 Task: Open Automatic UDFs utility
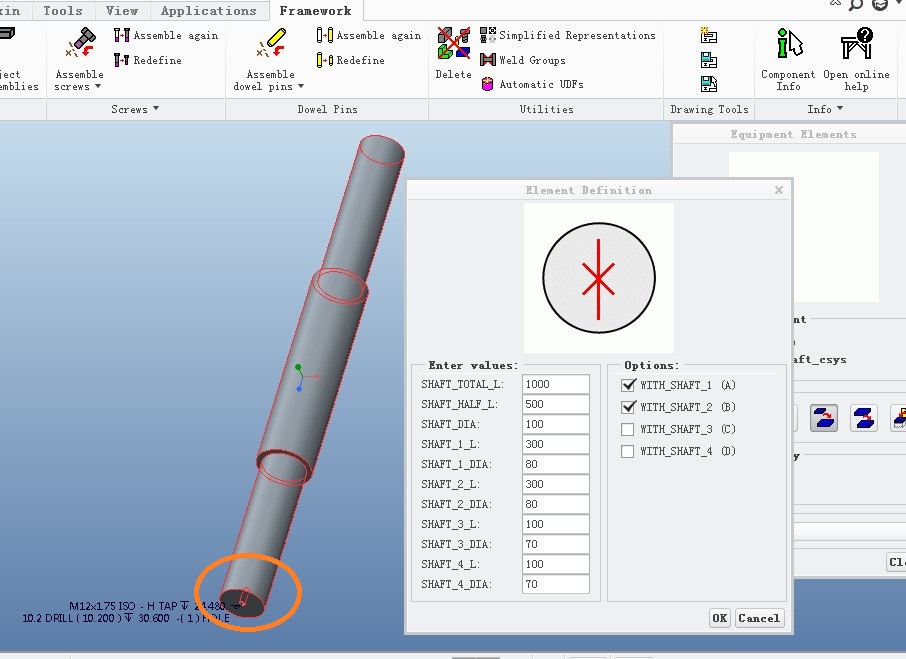pos(532,84)
